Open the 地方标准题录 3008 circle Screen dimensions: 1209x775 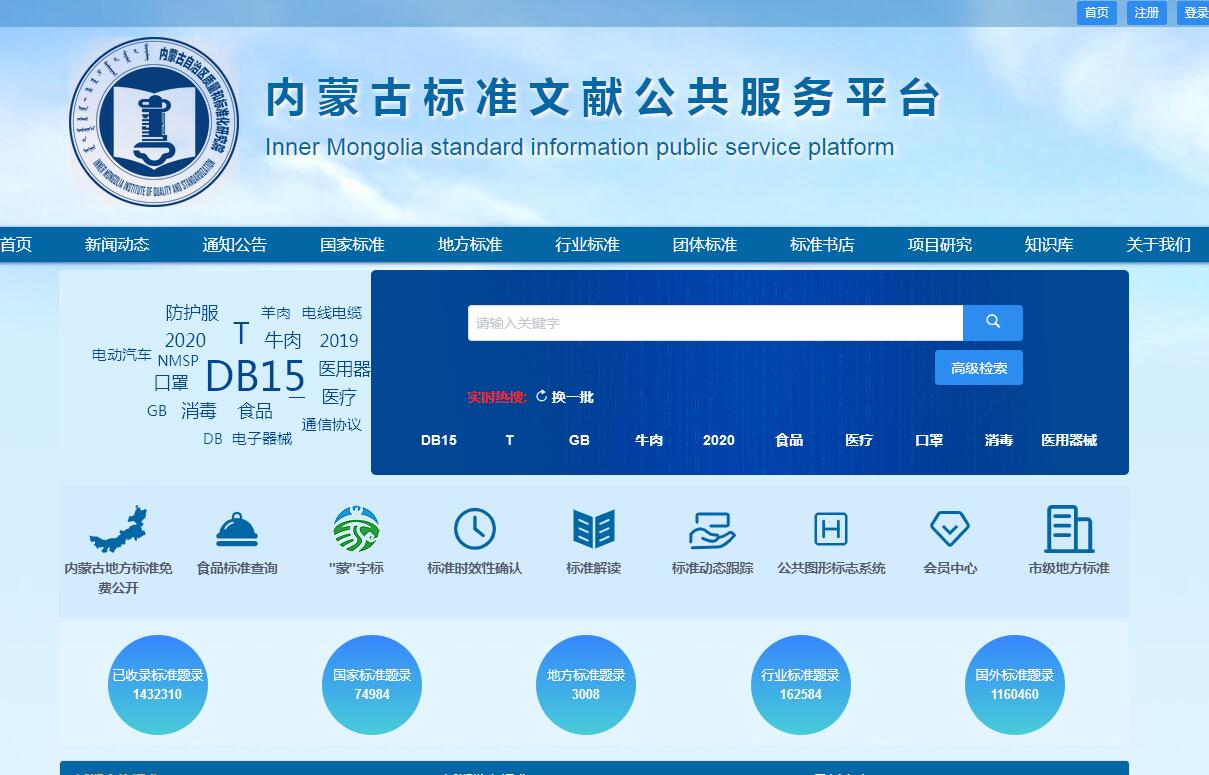tap(586, 685)
